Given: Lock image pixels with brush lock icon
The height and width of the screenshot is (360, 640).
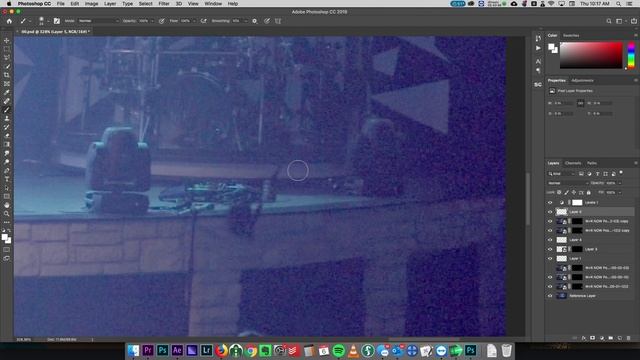Looking at the screenshot, I should click(x=567, y=192).
